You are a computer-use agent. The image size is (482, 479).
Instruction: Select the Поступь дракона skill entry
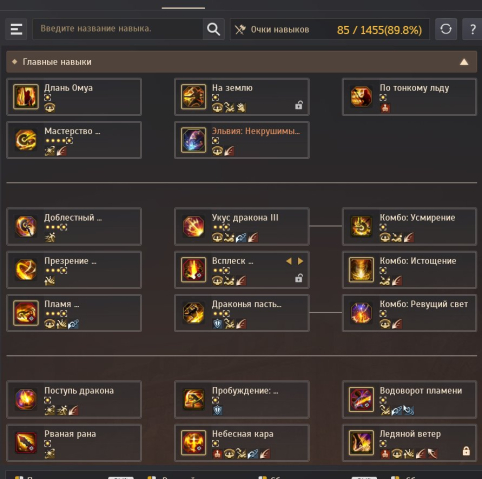click(74, 399)
